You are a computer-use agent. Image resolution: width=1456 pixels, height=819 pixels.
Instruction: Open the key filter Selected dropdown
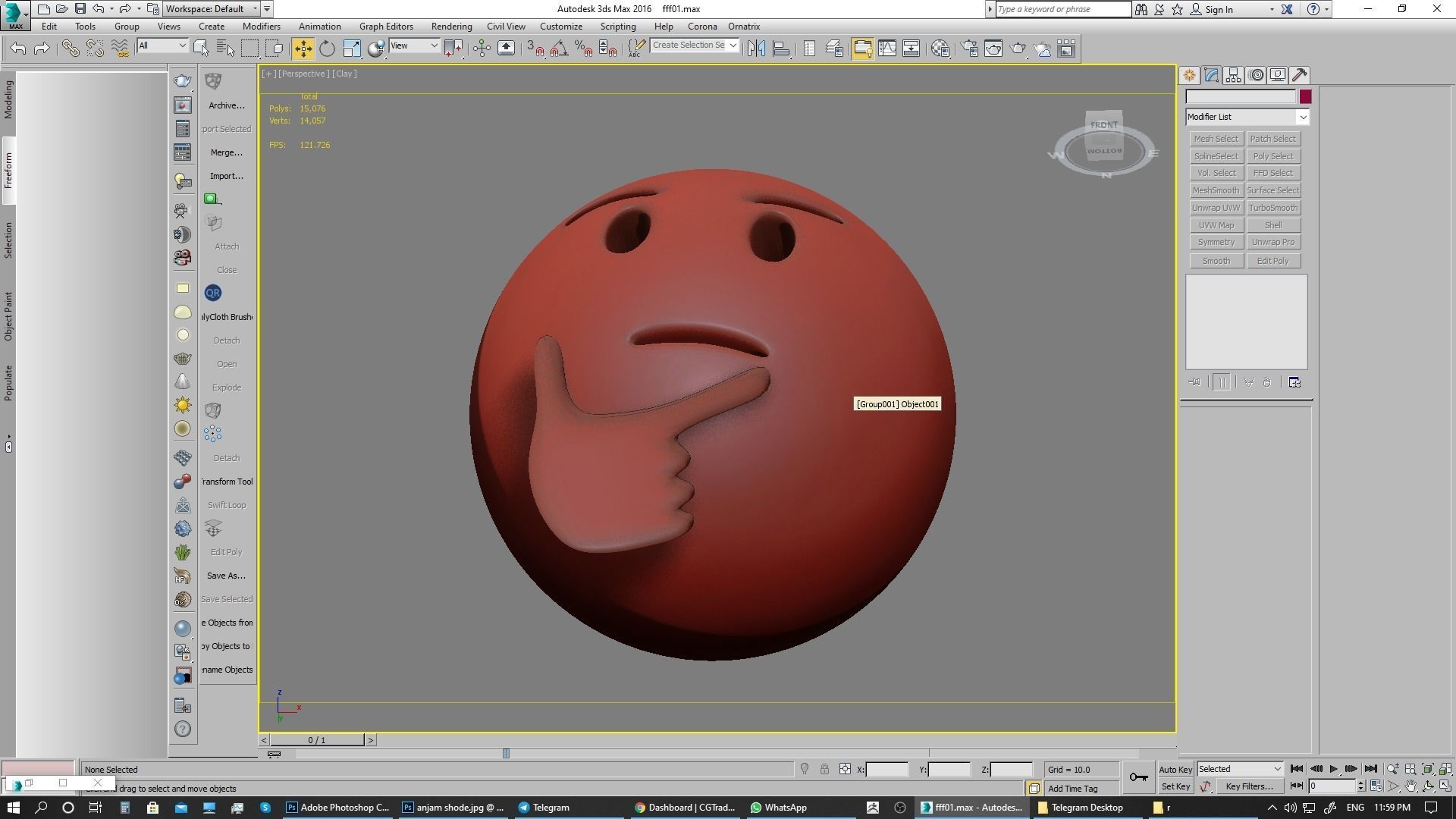[x=1240, y=769]
